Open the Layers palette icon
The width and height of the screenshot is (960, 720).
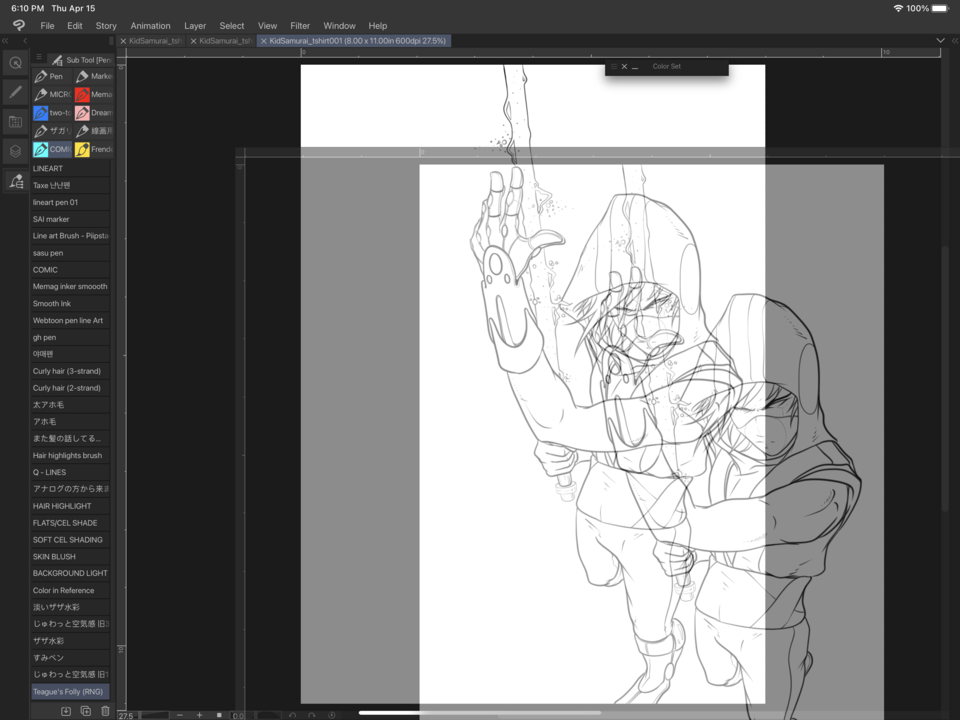tap(16, 151)
